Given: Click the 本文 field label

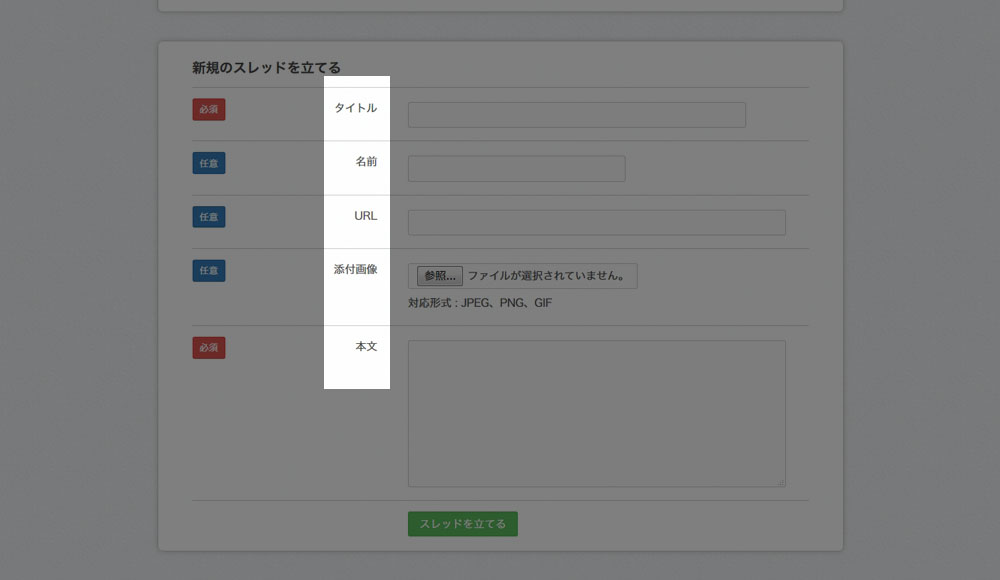Looking at the screenshot, I should tap(366, 346).
